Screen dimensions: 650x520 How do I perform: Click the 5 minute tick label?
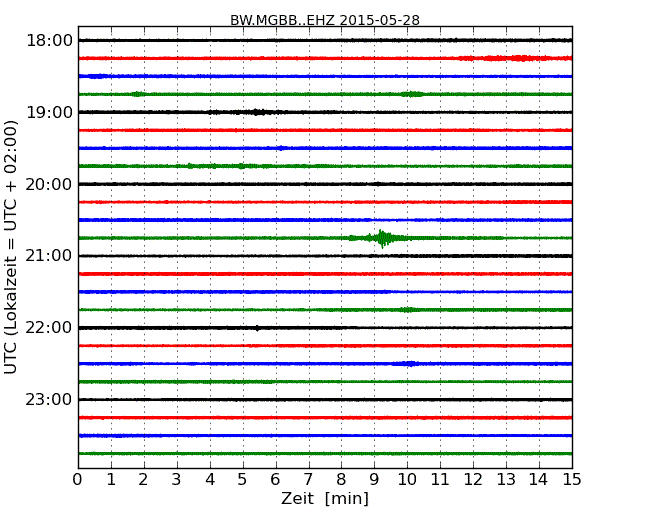click(243, 479)
